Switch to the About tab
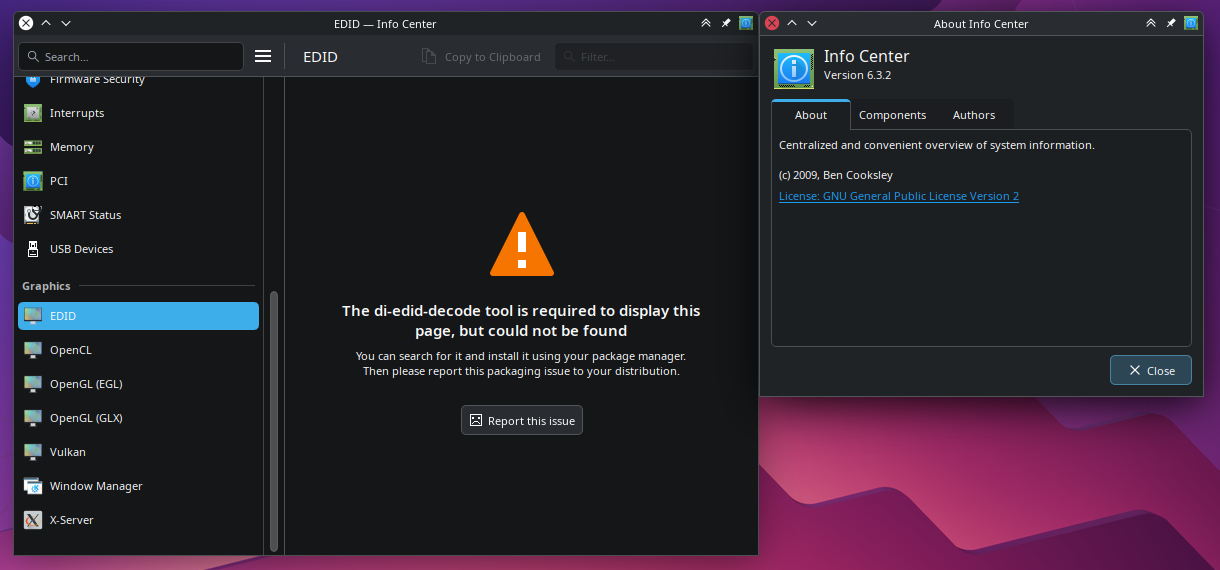 click(811, 115)
